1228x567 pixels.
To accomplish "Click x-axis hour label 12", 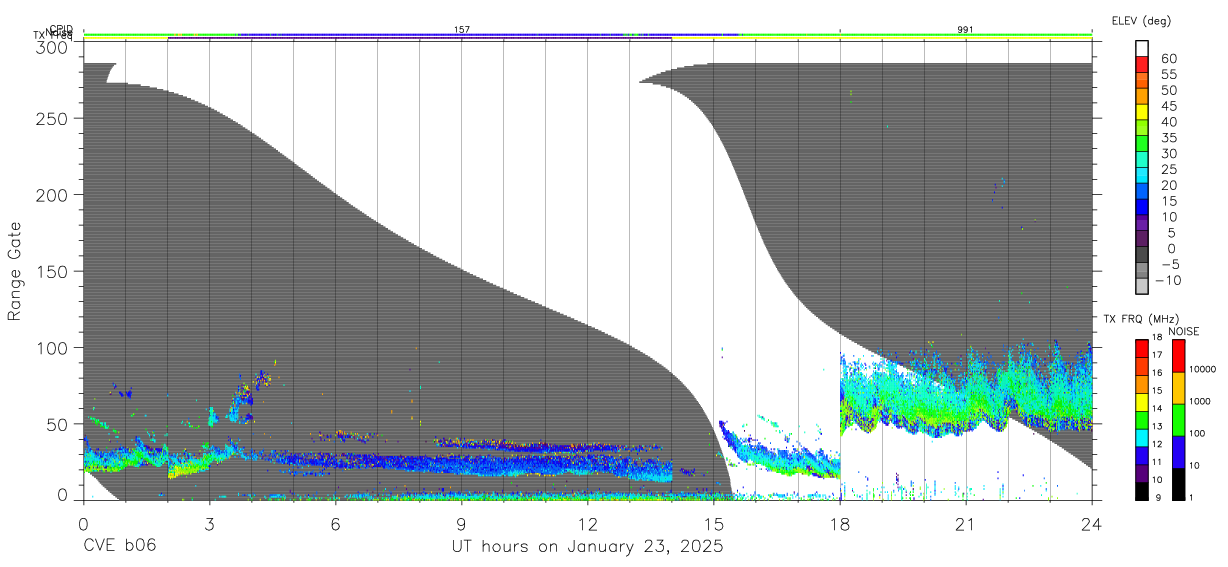I will 587,523.
